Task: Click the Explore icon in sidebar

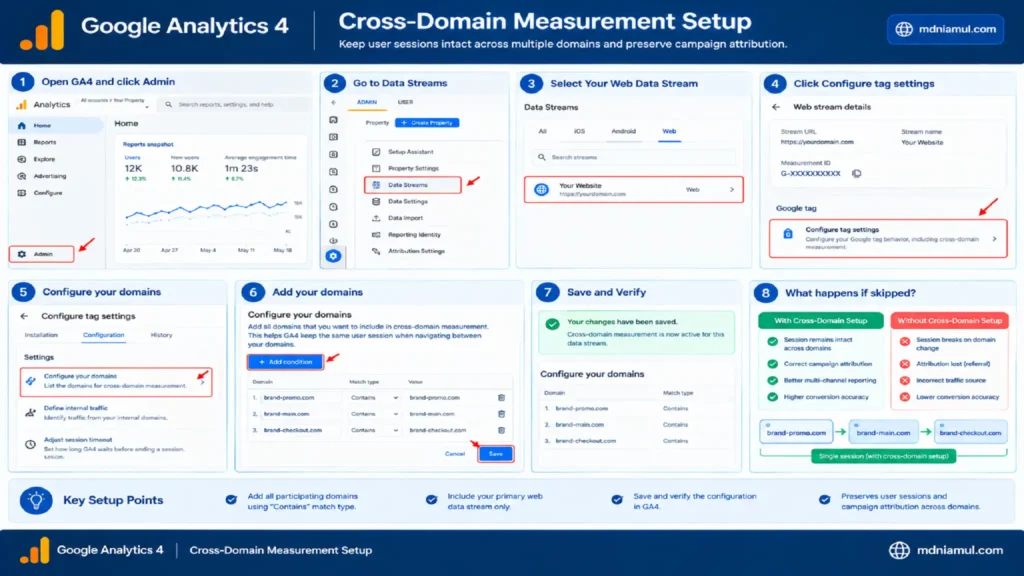Action: [22, 159]
